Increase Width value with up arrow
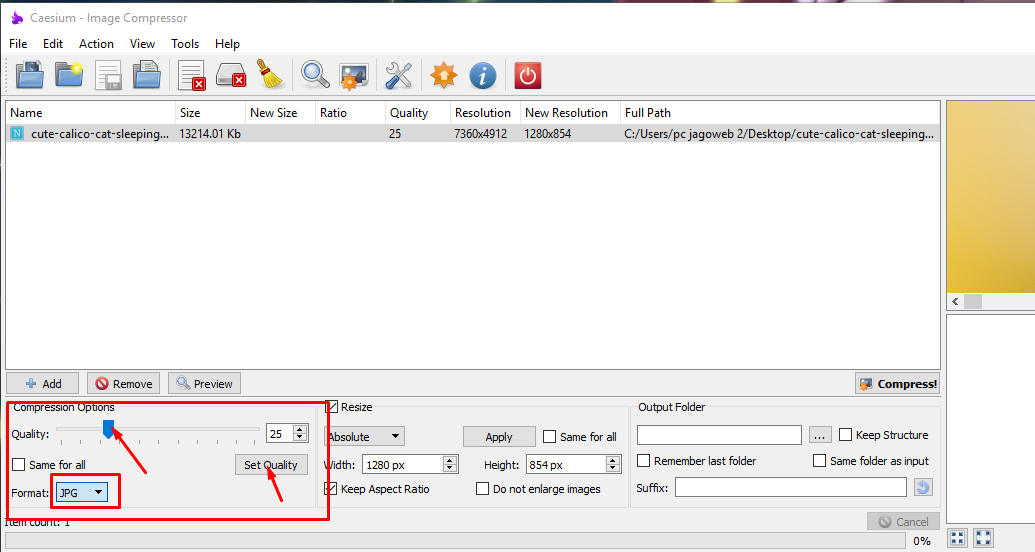 pos(450,460)
